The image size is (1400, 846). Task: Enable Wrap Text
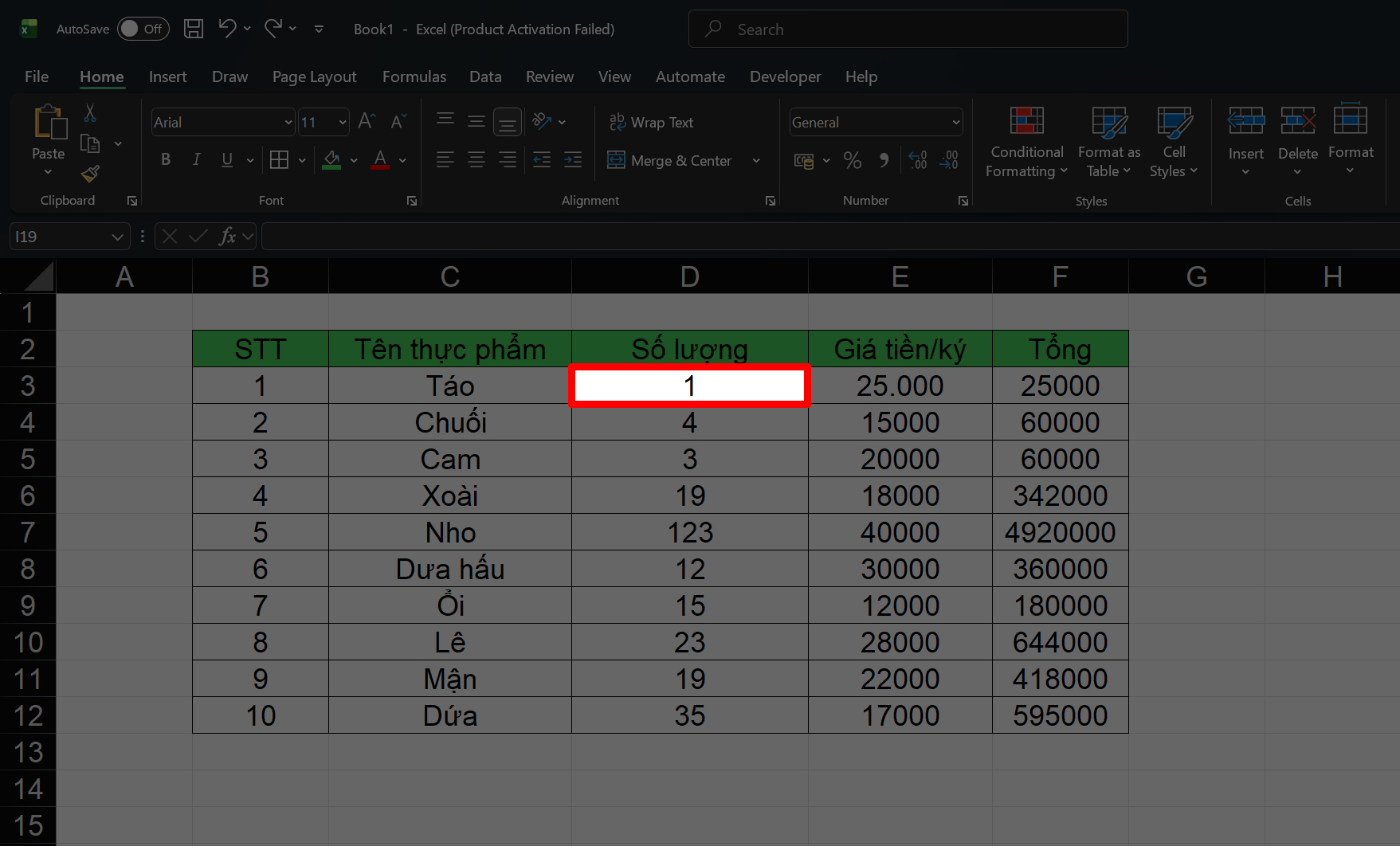click(651, 122)
